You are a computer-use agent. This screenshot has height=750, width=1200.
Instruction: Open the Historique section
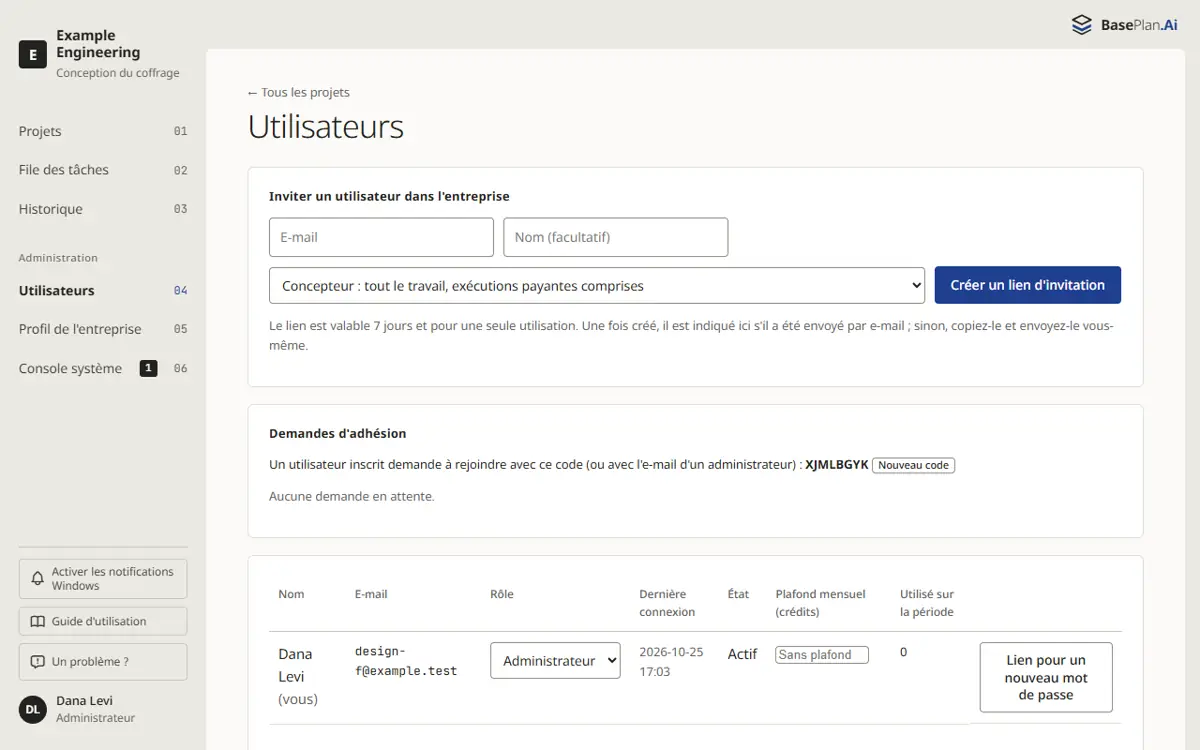[103, 209]
